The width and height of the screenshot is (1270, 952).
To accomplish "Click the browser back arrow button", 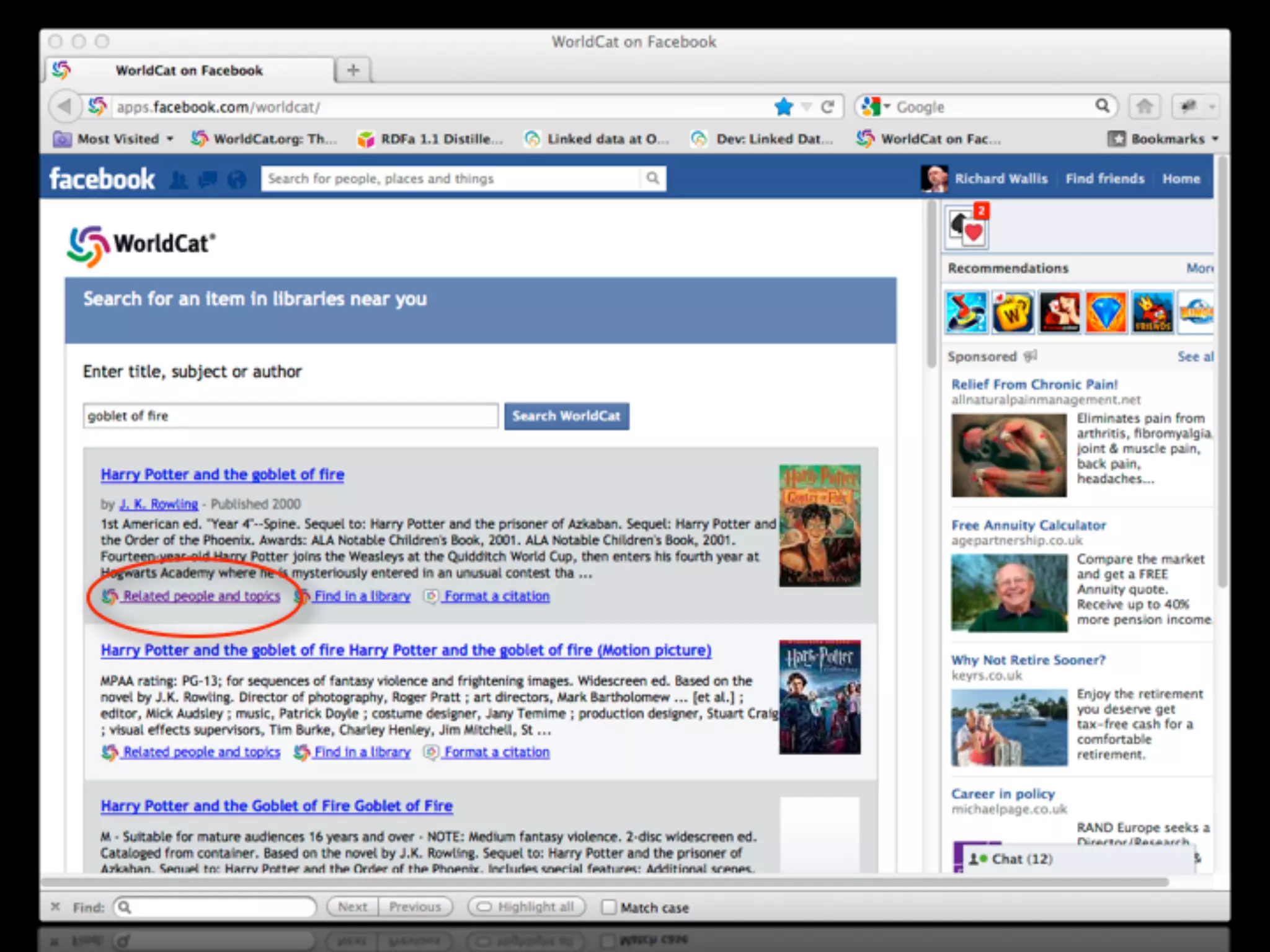I will pyautogui.click(x=64, y=107).
